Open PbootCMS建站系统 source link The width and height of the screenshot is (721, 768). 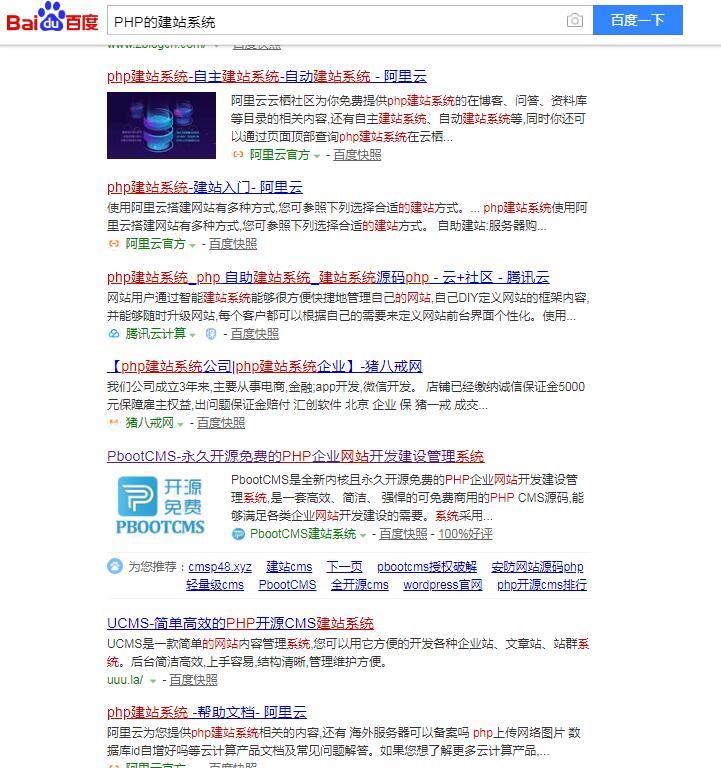303,534
